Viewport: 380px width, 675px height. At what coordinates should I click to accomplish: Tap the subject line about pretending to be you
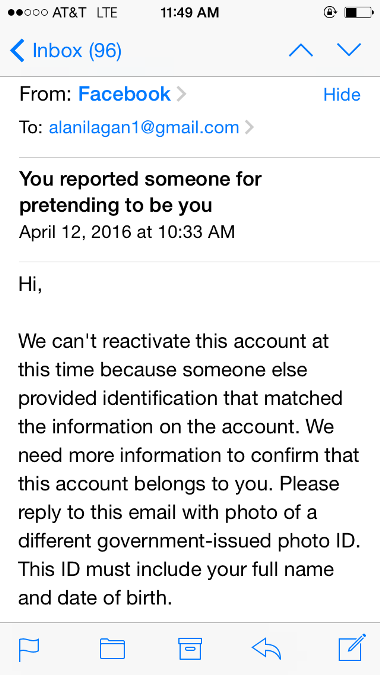(140, 192)
